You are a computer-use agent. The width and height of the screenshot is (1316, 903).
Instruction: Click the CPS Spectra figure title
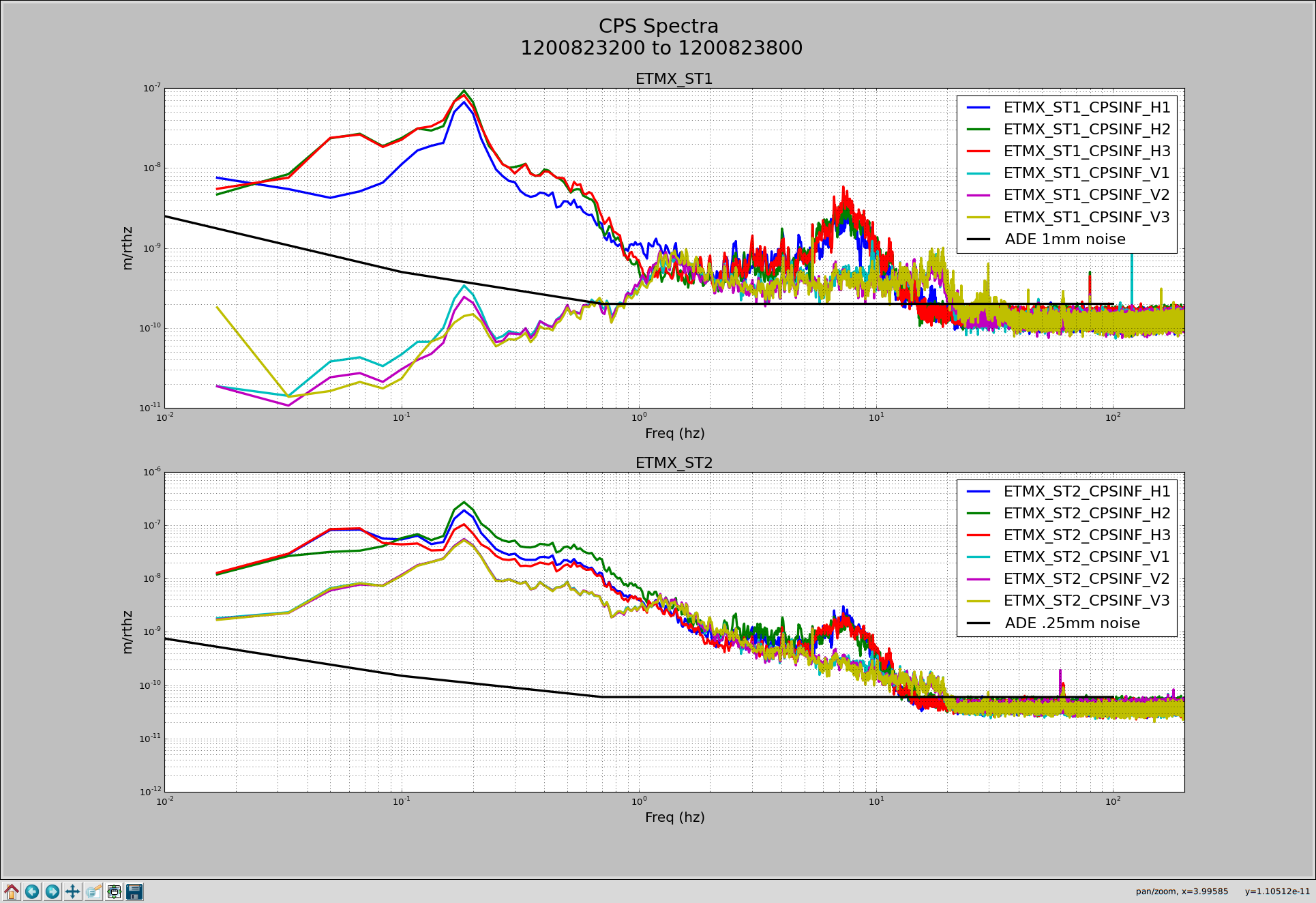point(659,27)
